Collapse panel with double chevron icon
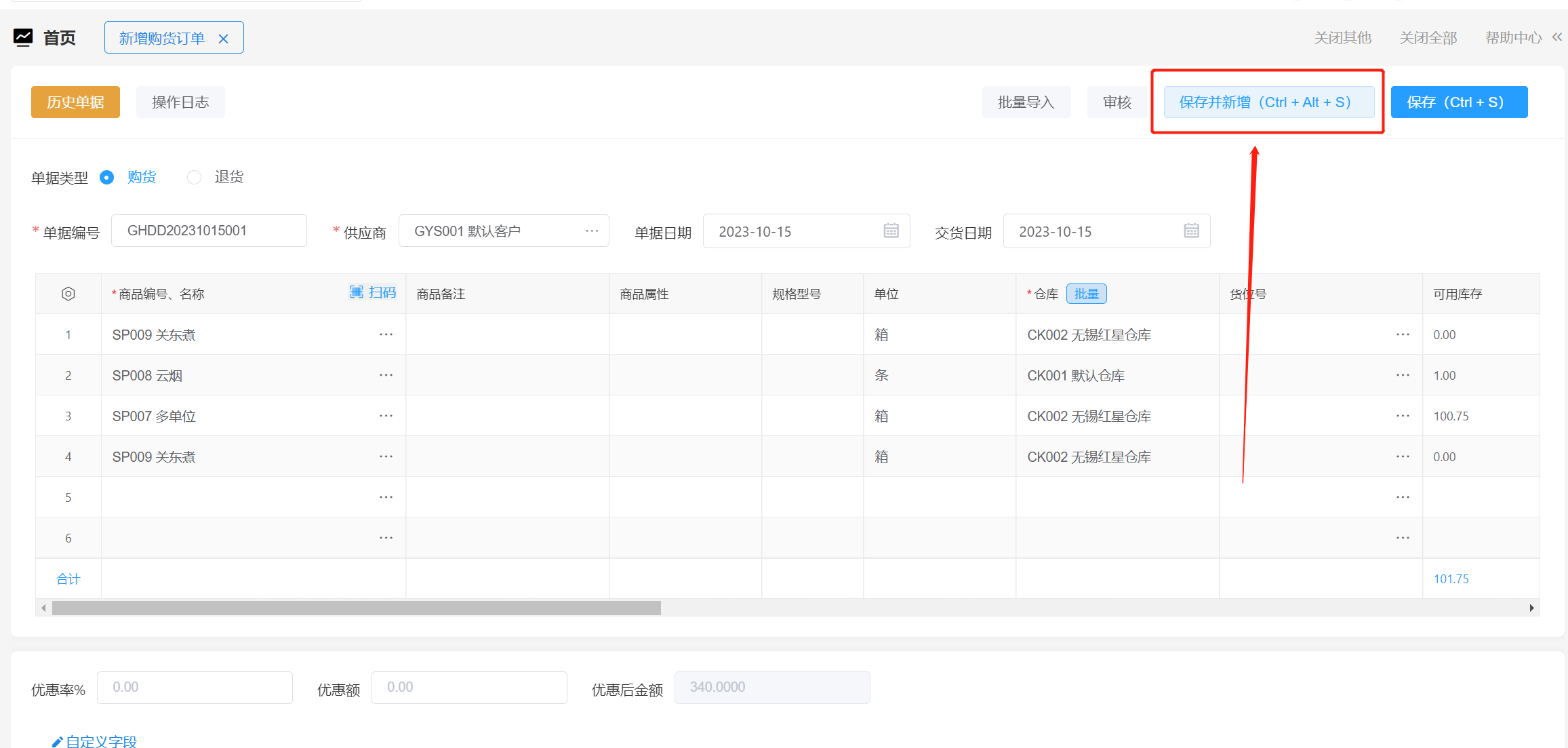This screenshot has height=748, width=1568. [1556, 37]
